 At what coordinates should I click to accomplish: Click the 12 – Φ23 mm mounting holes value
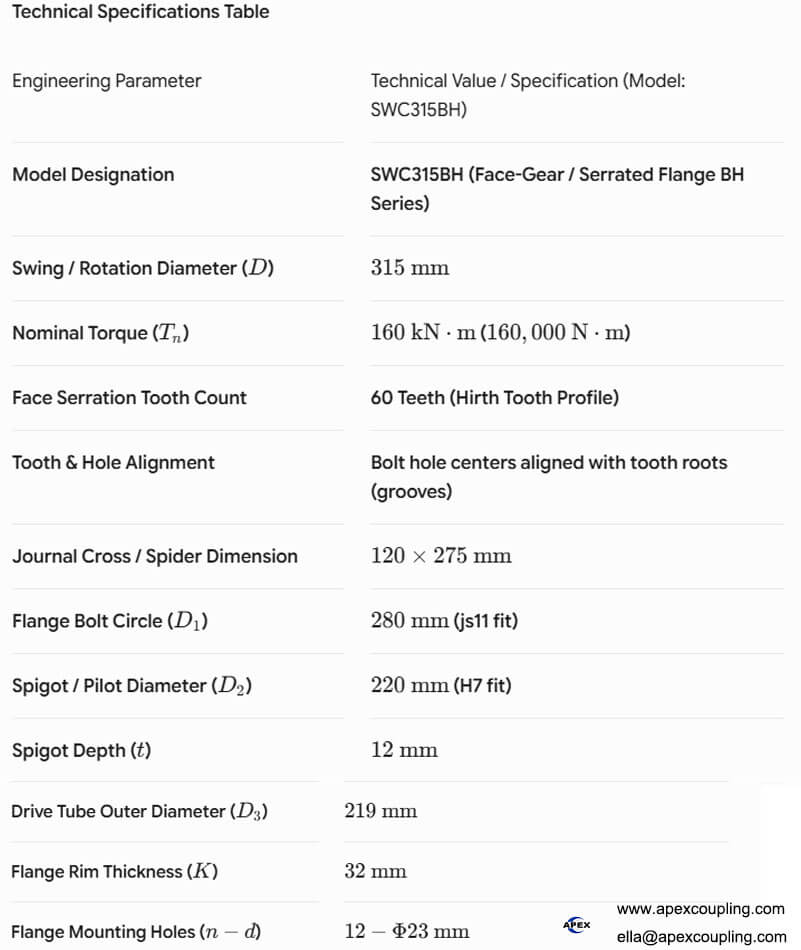407,931
